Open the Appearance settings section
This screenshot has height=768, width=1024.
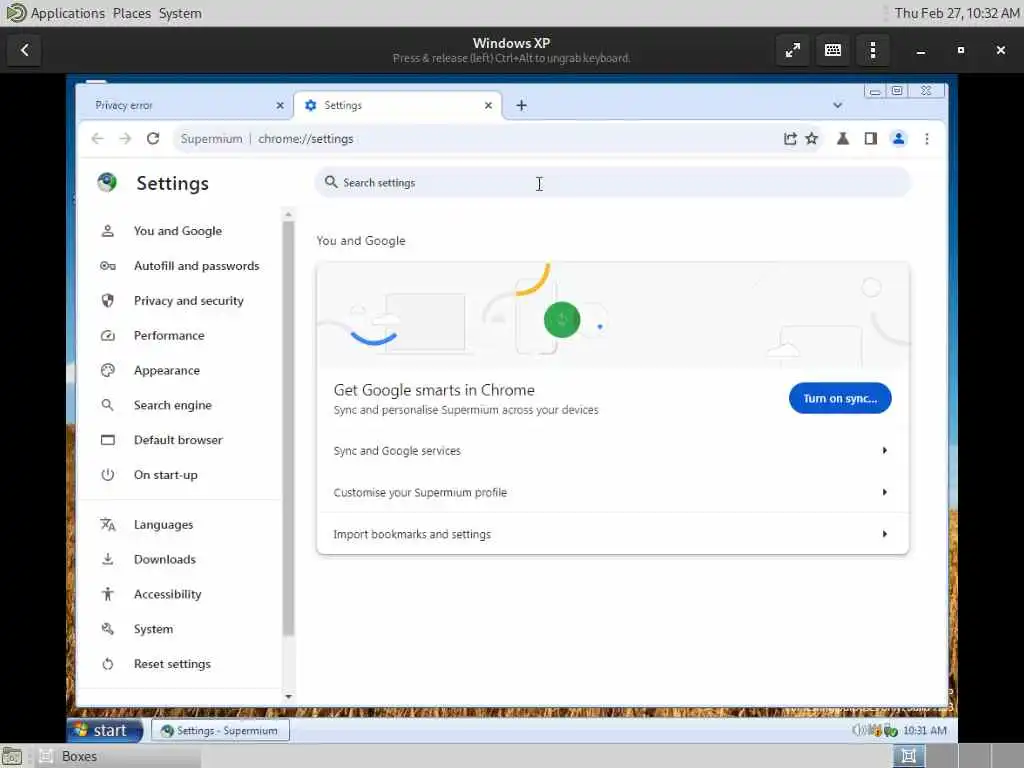click(x=167, y=370)
